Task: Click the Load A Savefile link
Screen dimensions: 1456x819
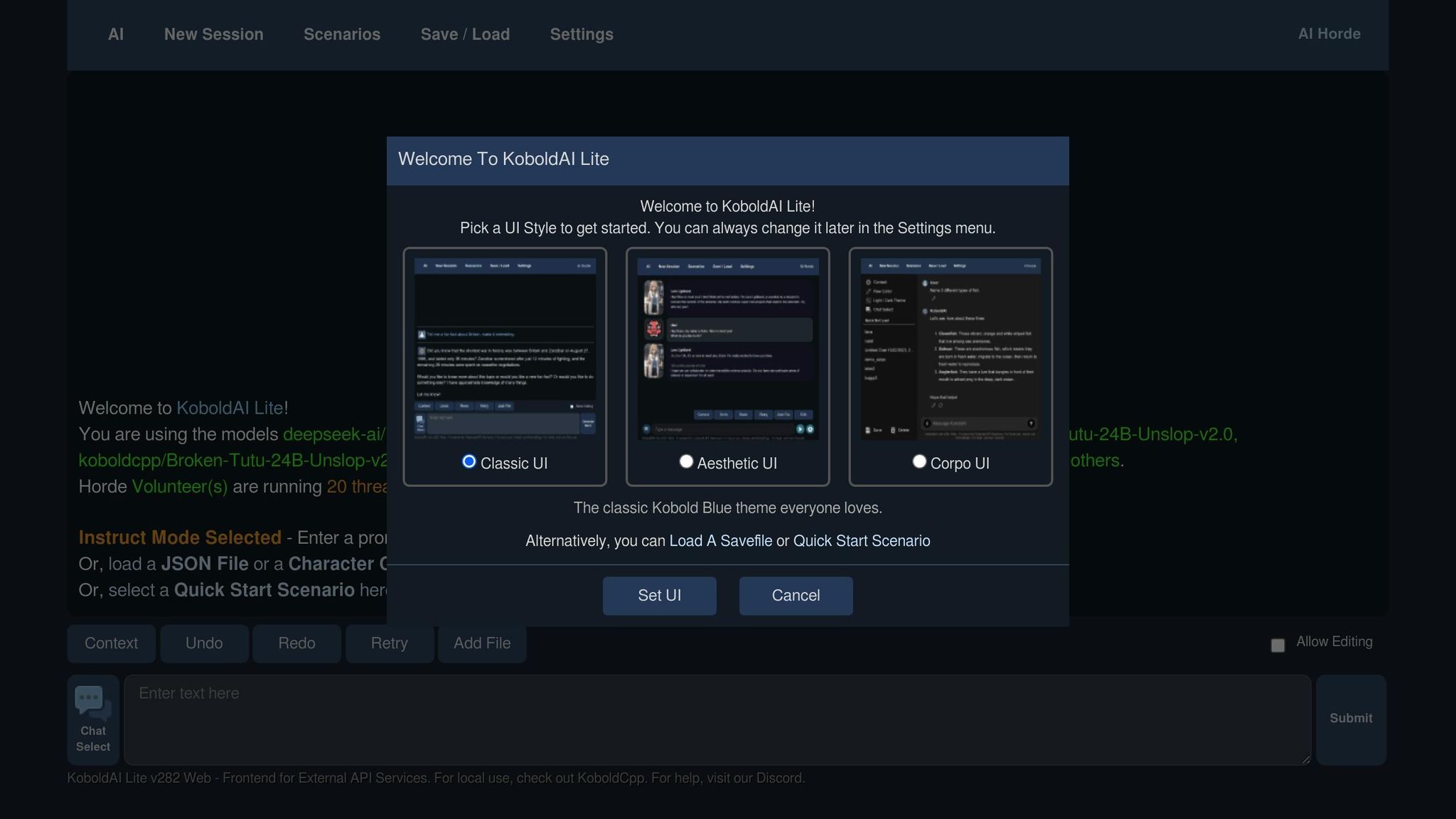Action: [x=721, y=541]
